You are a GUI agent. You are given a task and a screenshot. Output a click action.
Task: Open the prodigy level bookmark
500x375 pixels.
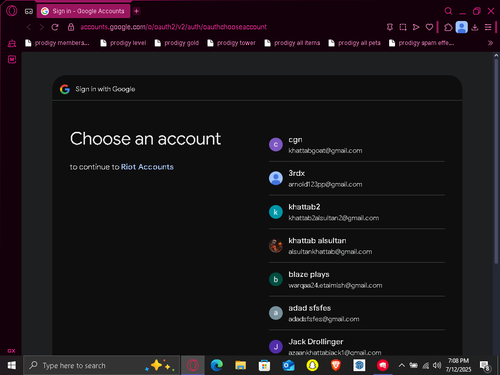pos(123,43)
